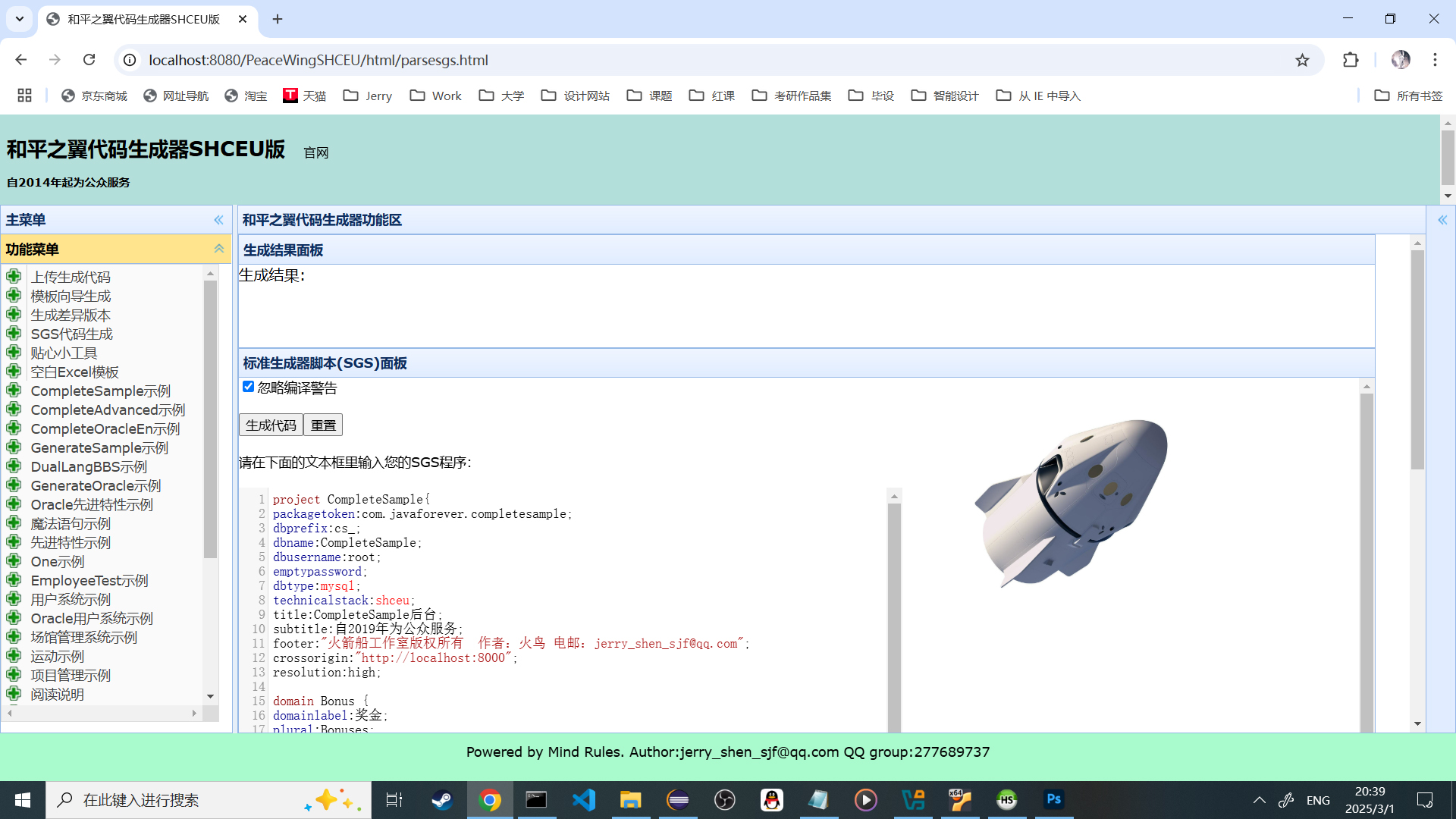Collapse the 功能菜单 accordion section
This screenshot has width=1456, height=819.
click(x=218, y=249)
